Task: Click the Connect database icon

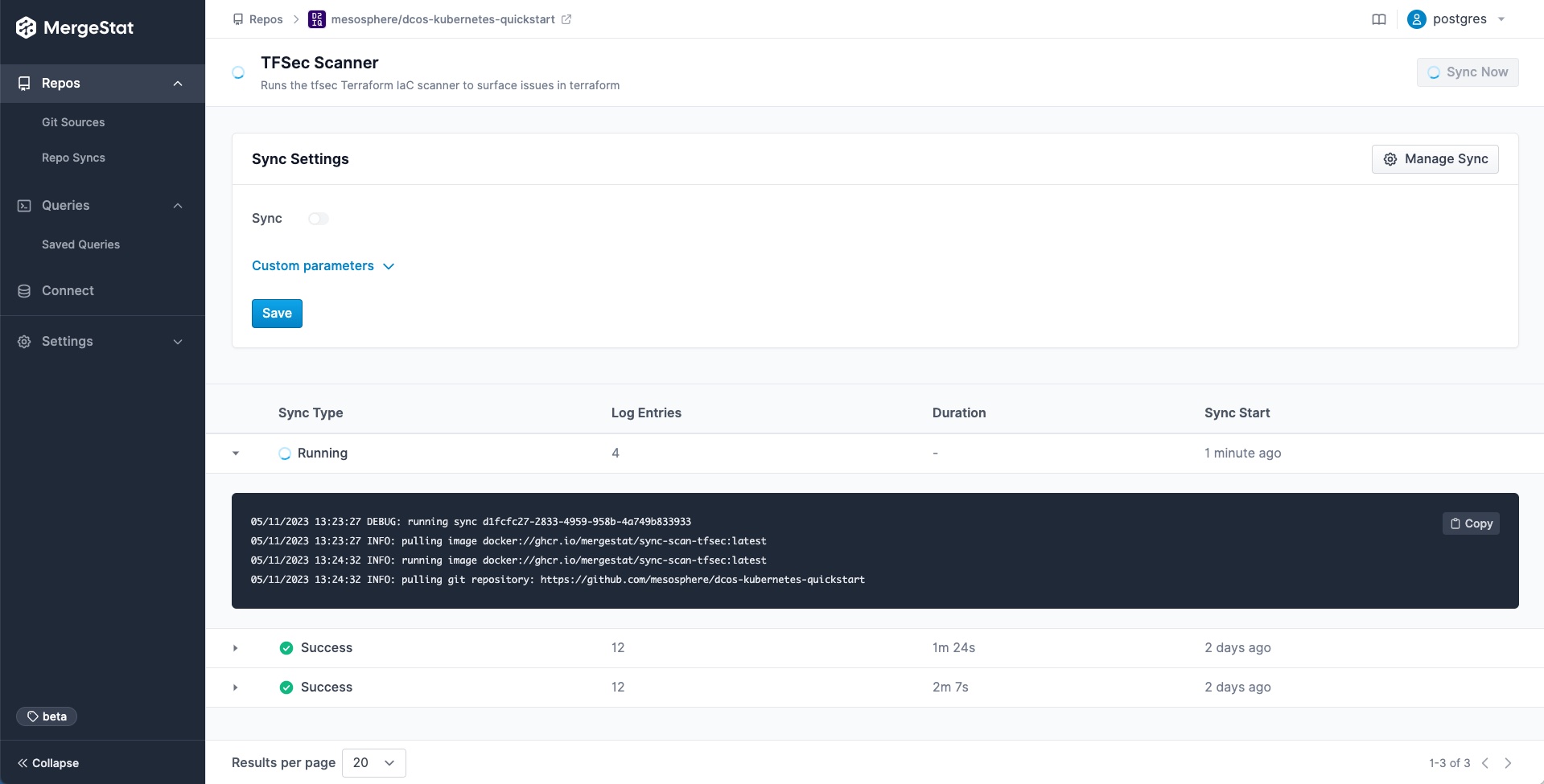Action: coord(24,291)
